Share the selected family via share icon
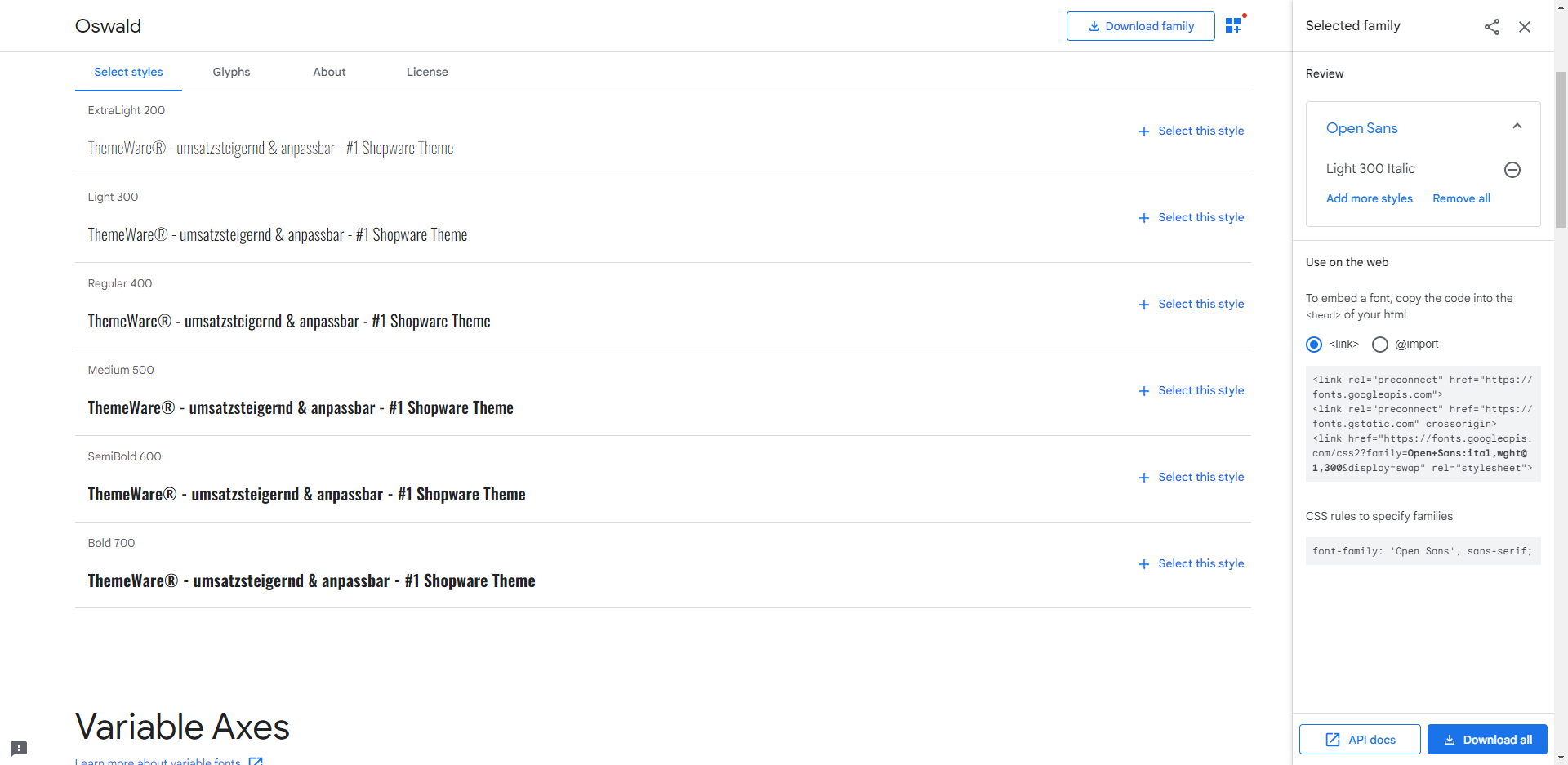 coord(1492,27)
